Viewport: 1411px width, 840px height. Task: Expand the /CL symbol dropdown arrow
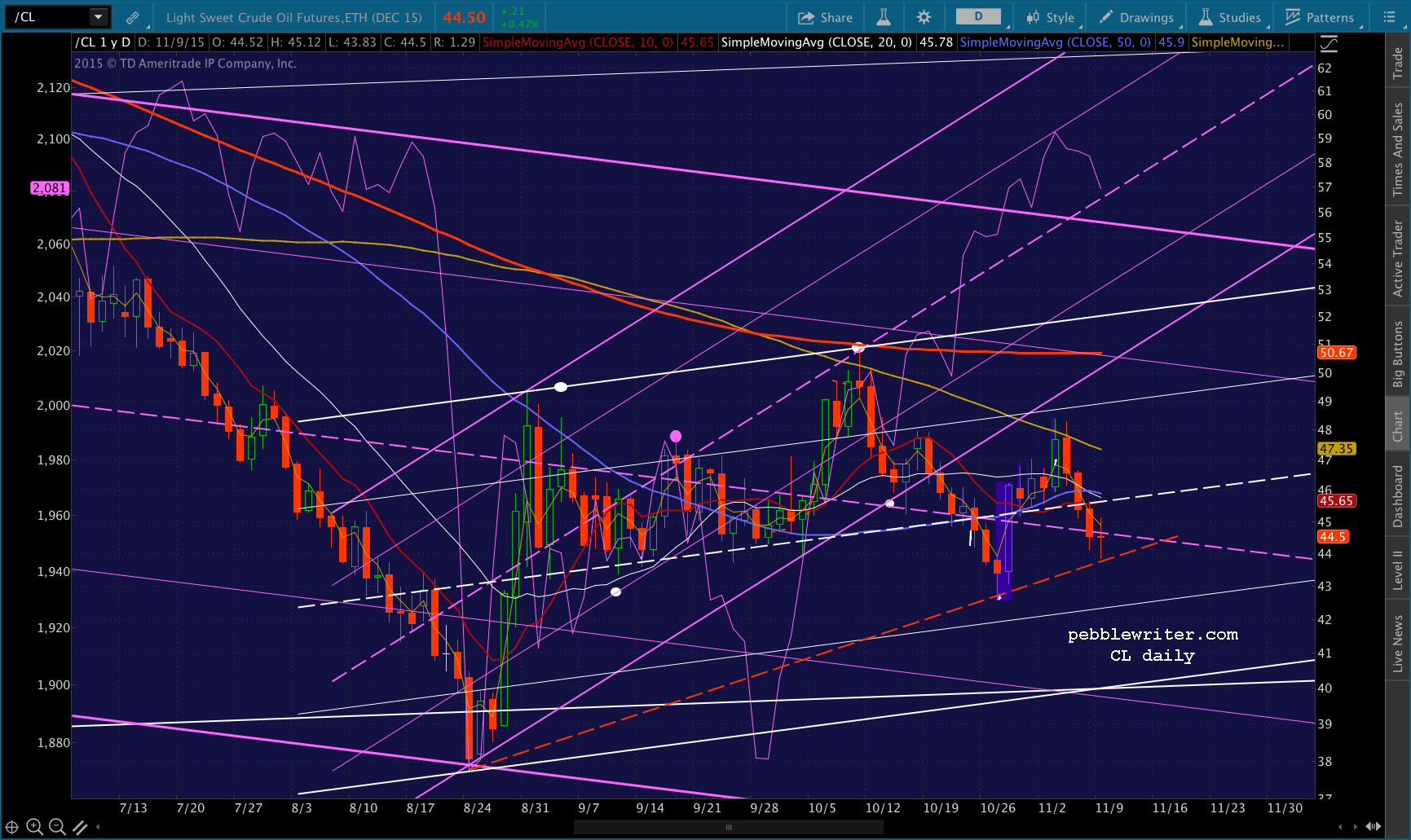pyautogui.click(x=98, y=17)
